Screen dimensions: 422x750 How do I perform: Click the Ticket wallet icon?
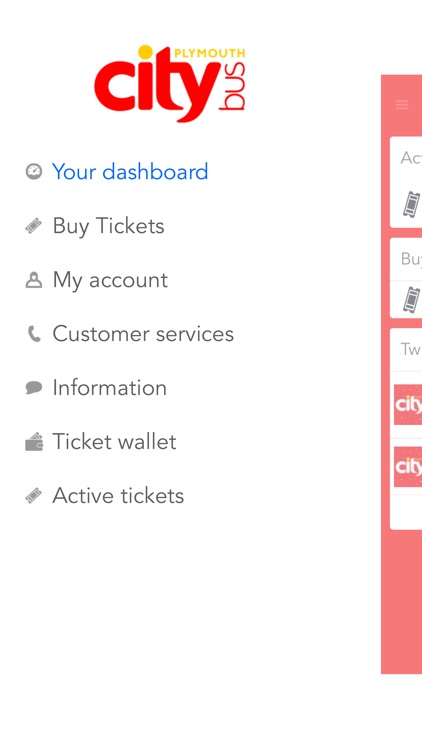[x=33, y=441]
